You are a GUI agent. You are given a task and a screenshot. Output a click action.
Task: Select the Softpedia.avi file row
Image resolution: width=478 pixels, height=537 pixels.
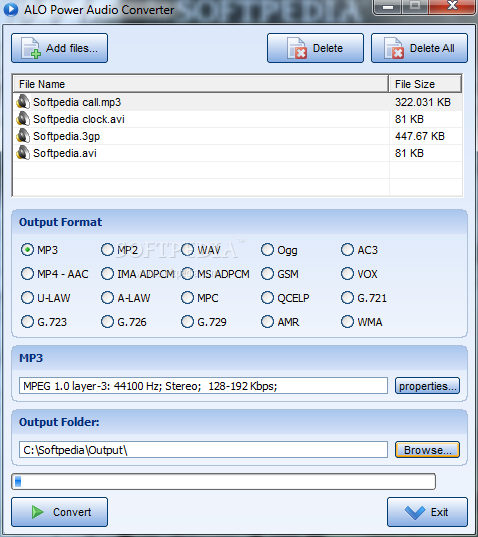click(x=238, y=153)
